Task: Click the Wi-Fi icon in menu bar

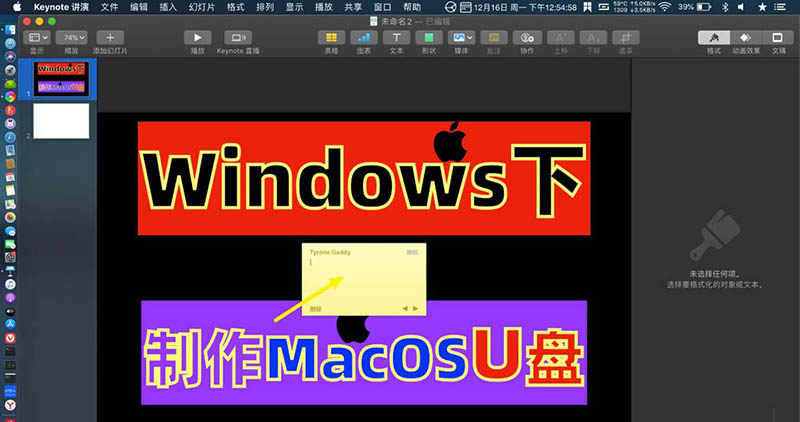Action: click(664, 6)
